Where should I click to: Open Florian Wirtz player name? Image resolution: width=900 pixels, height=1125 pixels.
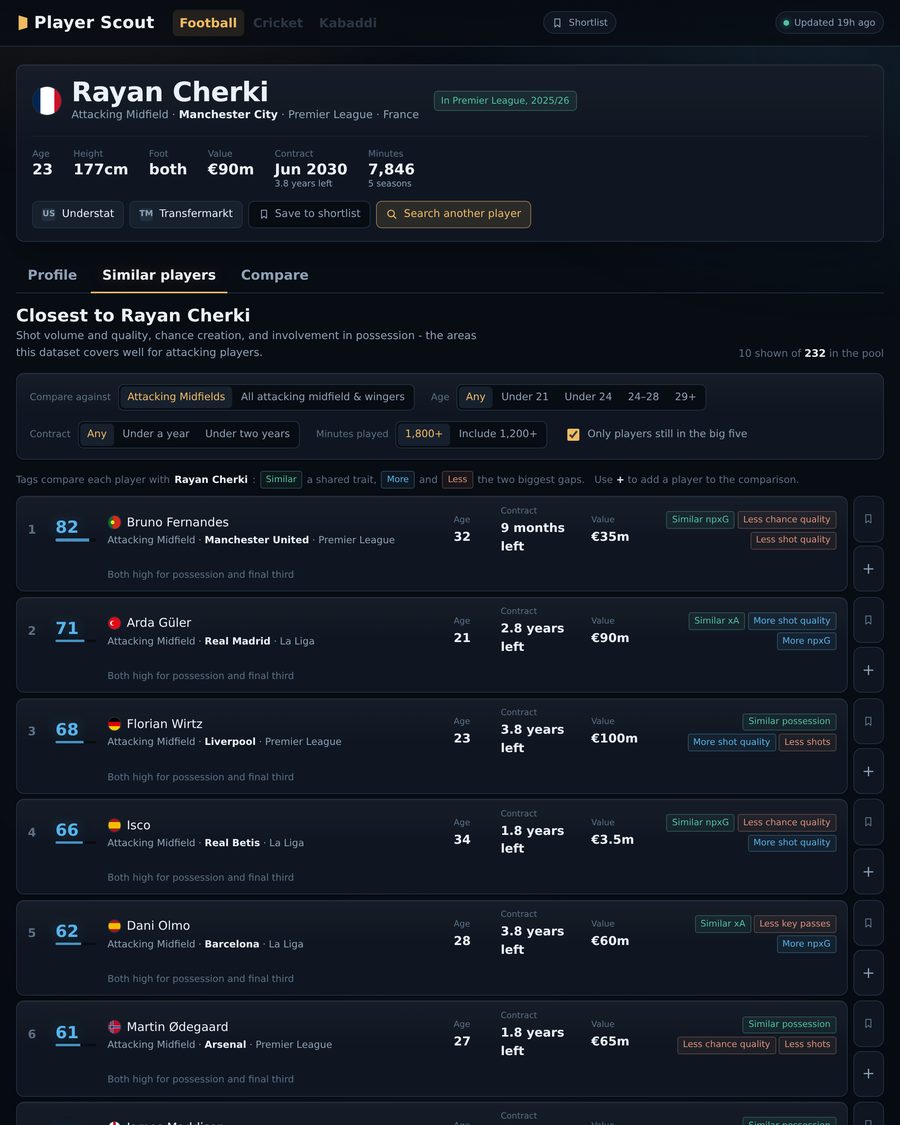pyautogui.click(x=164, y=724)
